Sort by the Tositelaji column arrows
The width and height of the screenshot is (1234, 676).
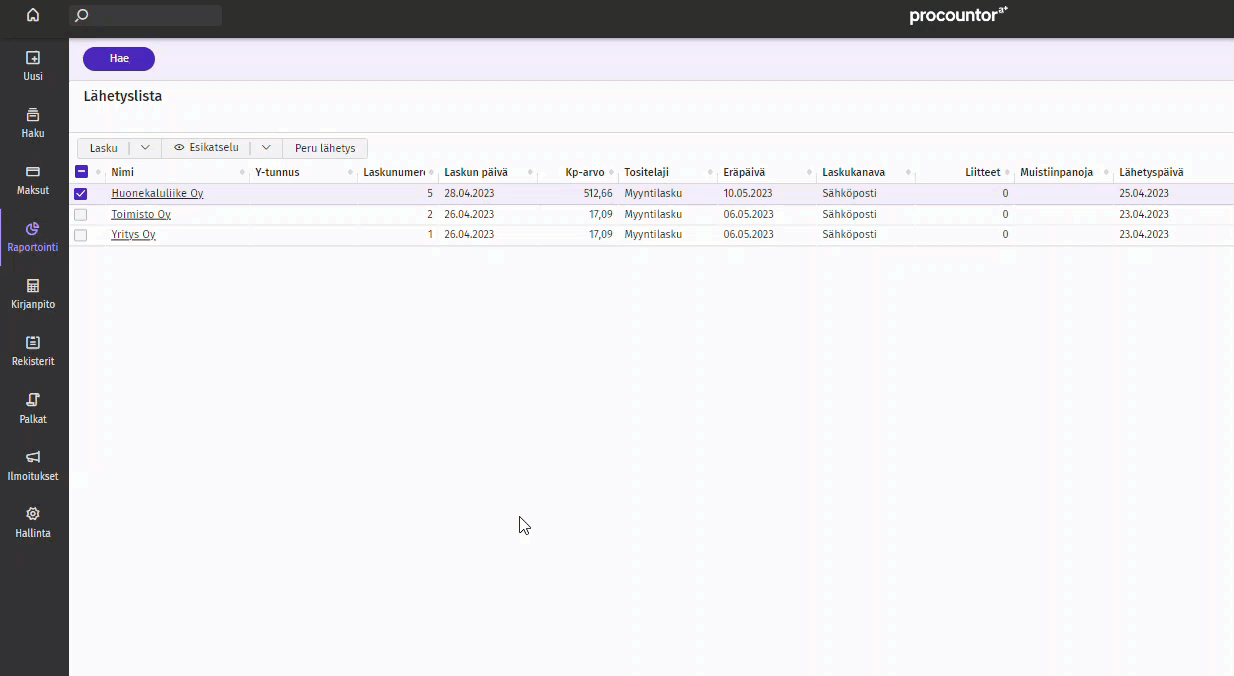(x=710, y=173)
